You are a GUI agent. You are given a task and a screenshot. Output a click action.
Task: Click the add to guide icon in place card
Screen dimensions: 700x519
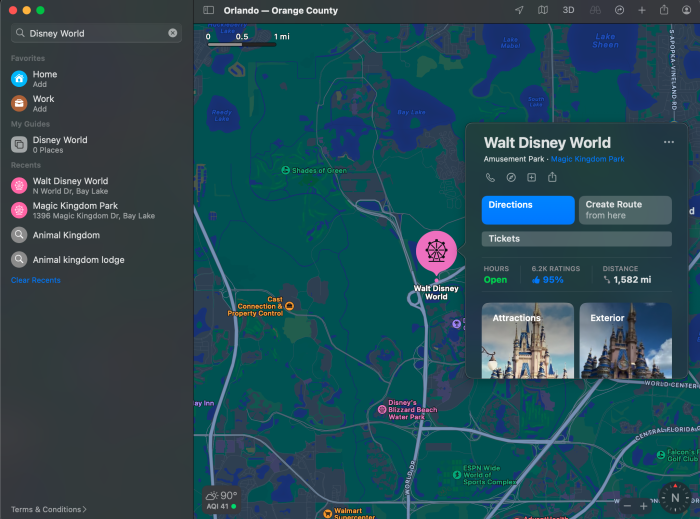click(x=532, y=178)
